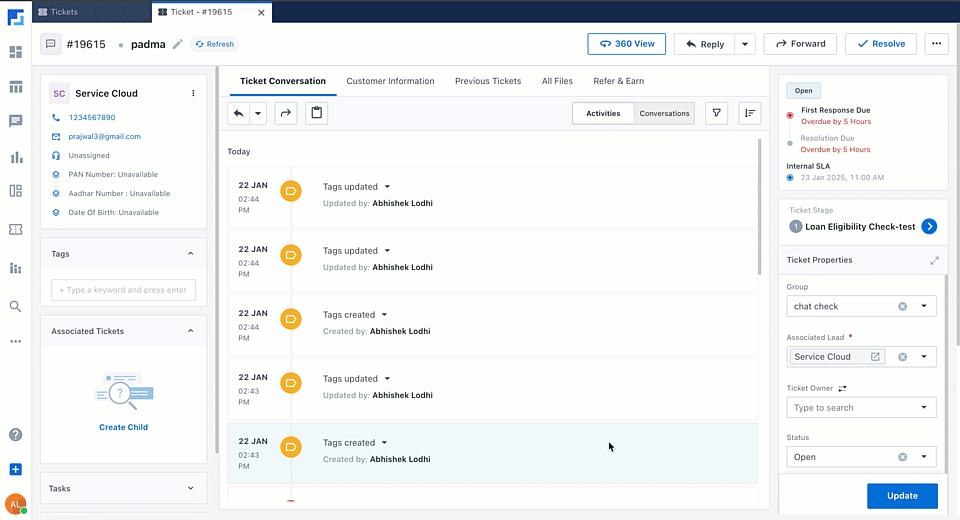Open the Associated Lead dropdown
960x520 pixels.
point(924,356)
